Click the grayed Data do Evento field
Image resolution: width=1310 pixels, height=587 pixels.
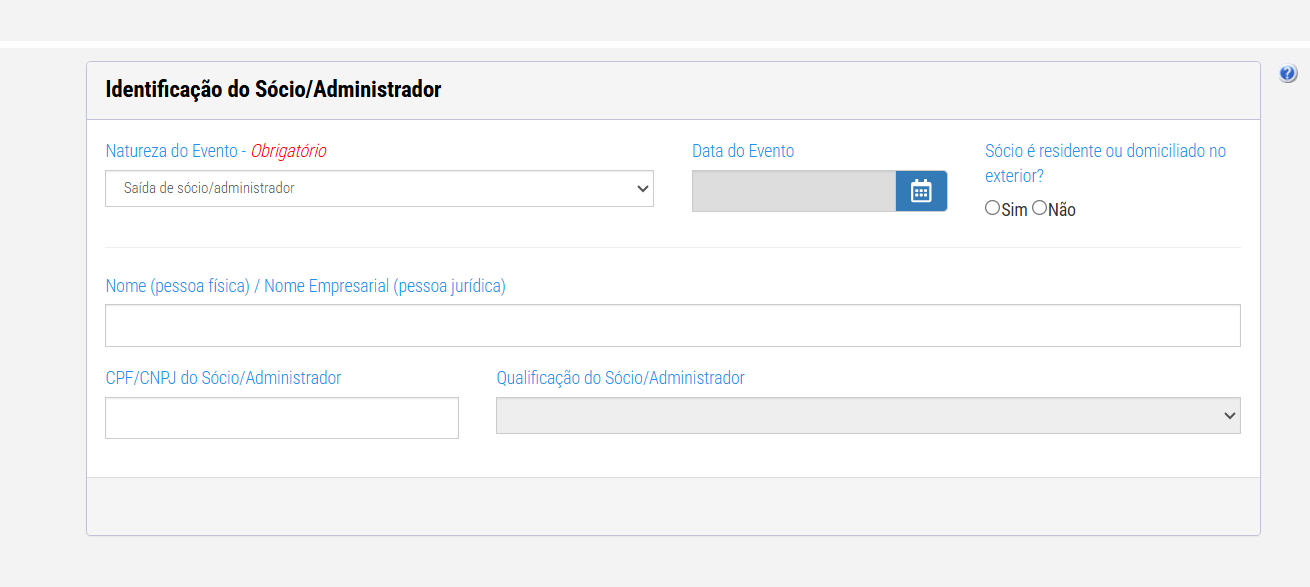[794, 191]
